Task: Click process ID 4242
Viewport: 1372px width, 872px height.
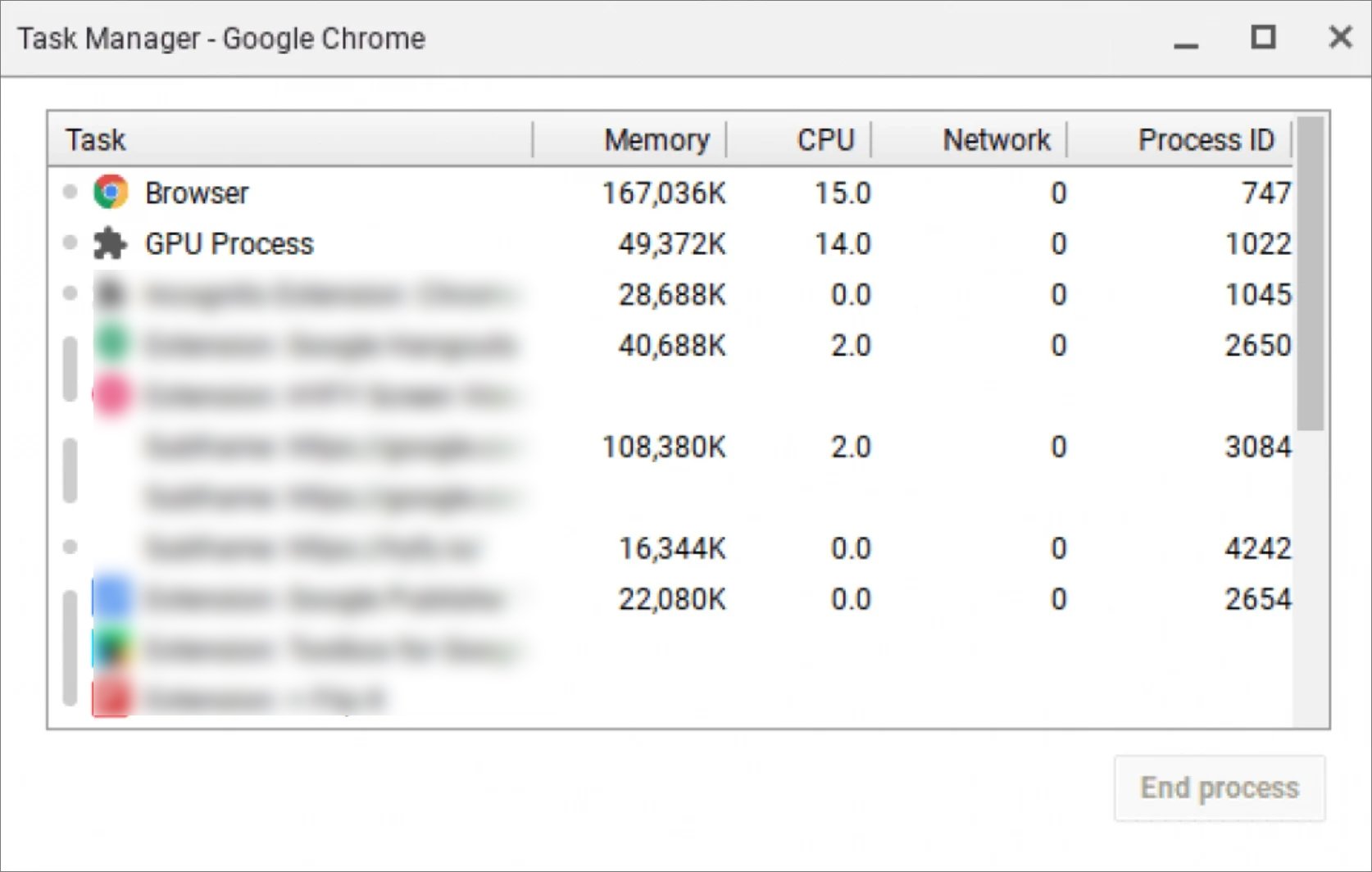Action: tap(1258, 549)
